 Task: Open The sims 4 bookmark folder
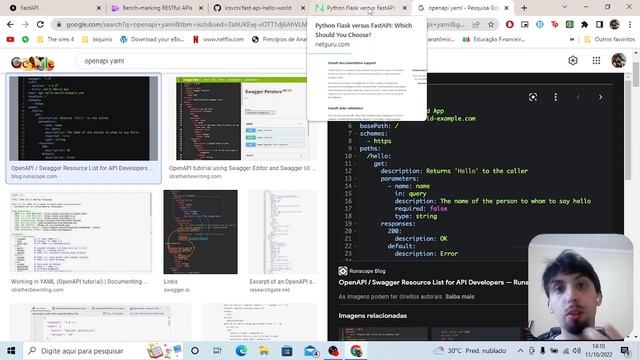(x=56, y=39)
